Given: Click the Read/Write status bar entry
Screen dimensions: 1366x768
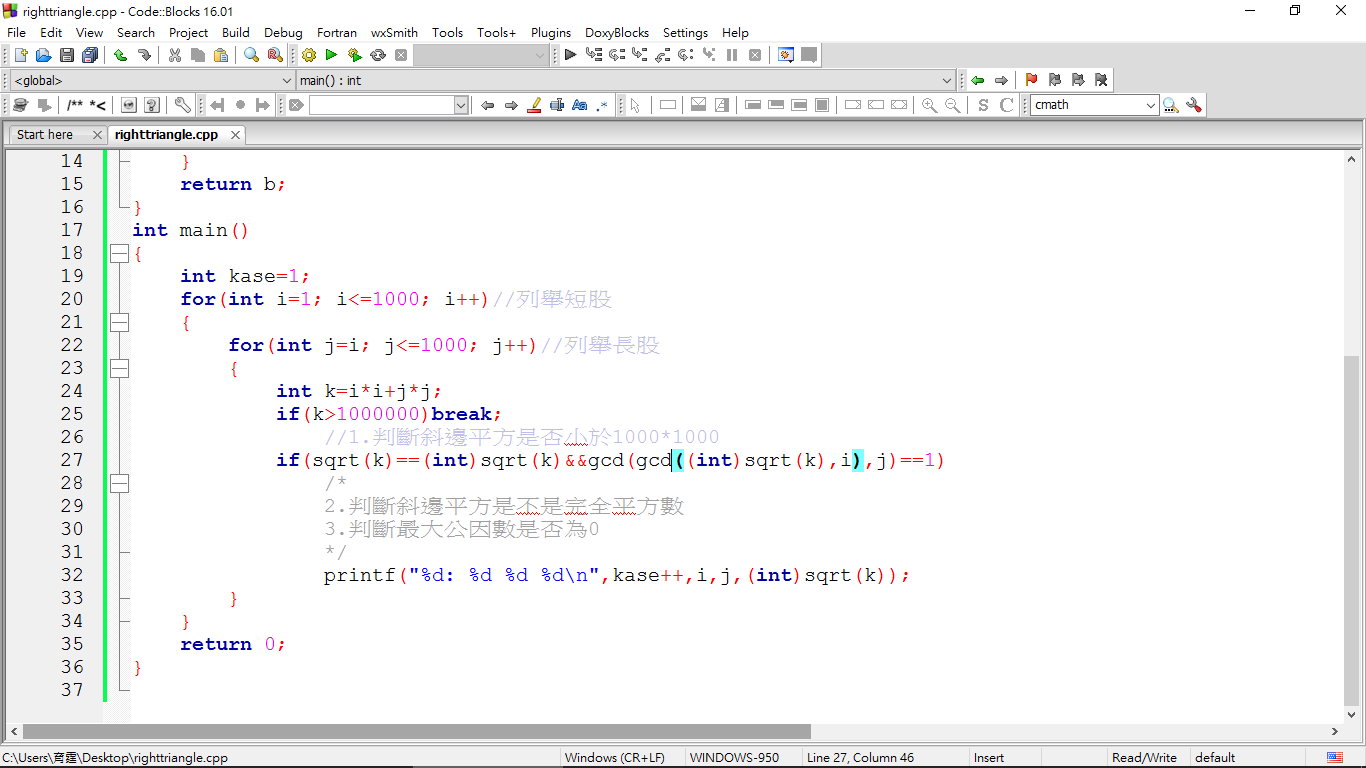Looking at the screenshot, I should point(1144,758).
